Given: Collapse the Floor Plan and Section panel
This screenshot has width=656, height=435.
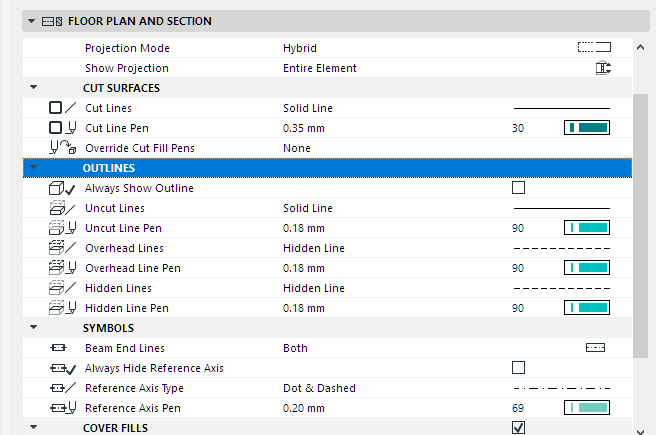Looking at the screenshot, I should tap(32, 21).
